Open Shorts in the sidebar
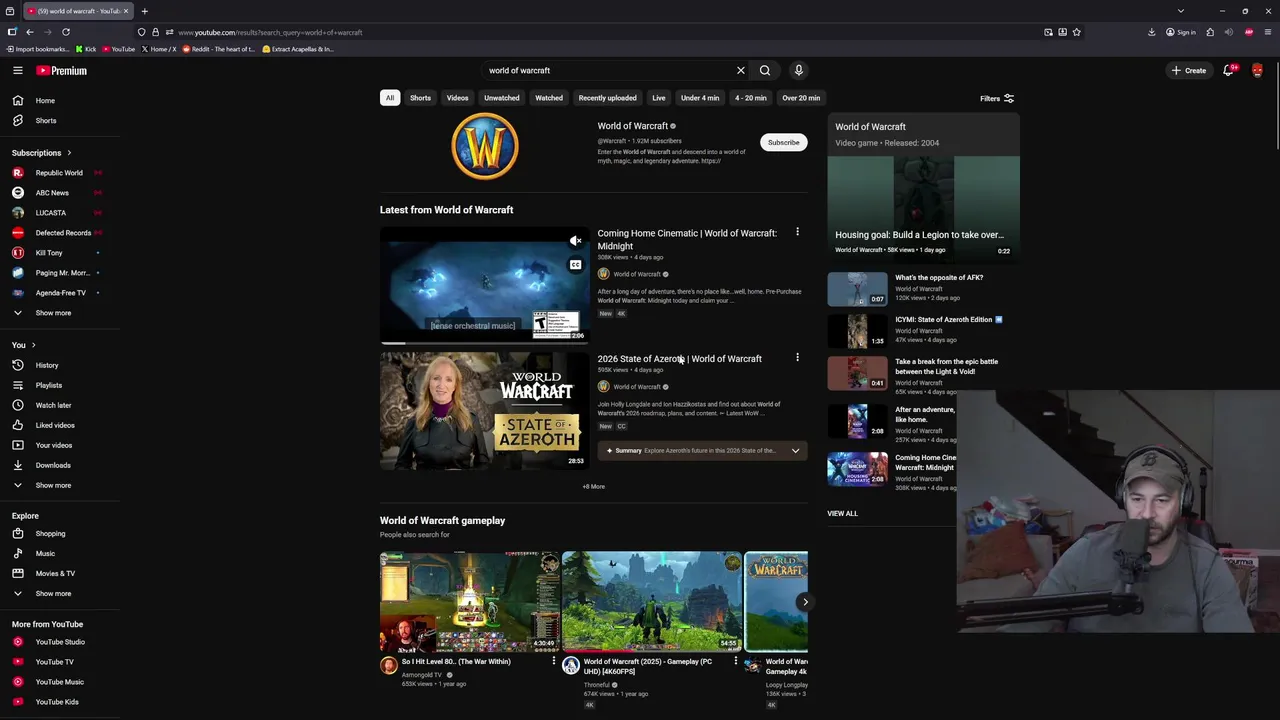 click(46, 120)
